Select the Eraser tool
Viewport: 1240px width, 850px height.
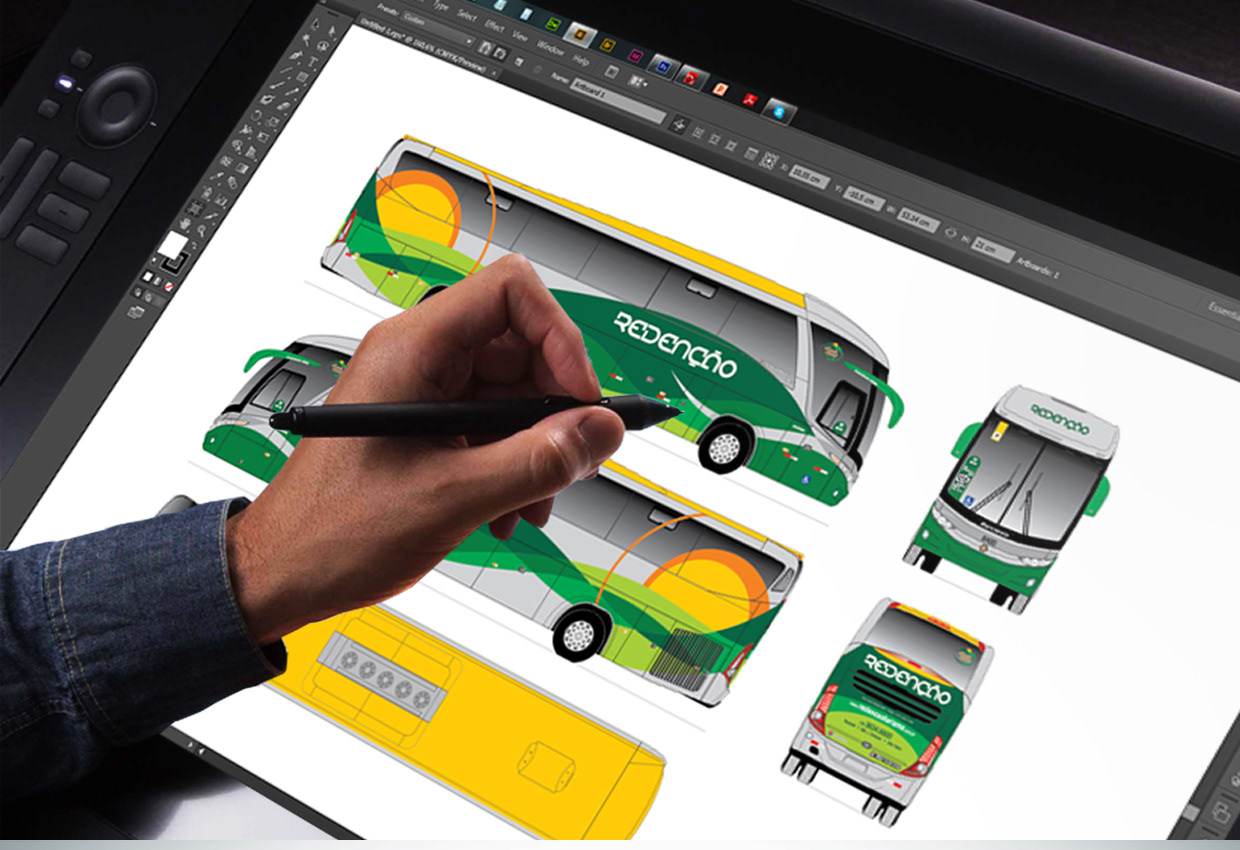283,107
